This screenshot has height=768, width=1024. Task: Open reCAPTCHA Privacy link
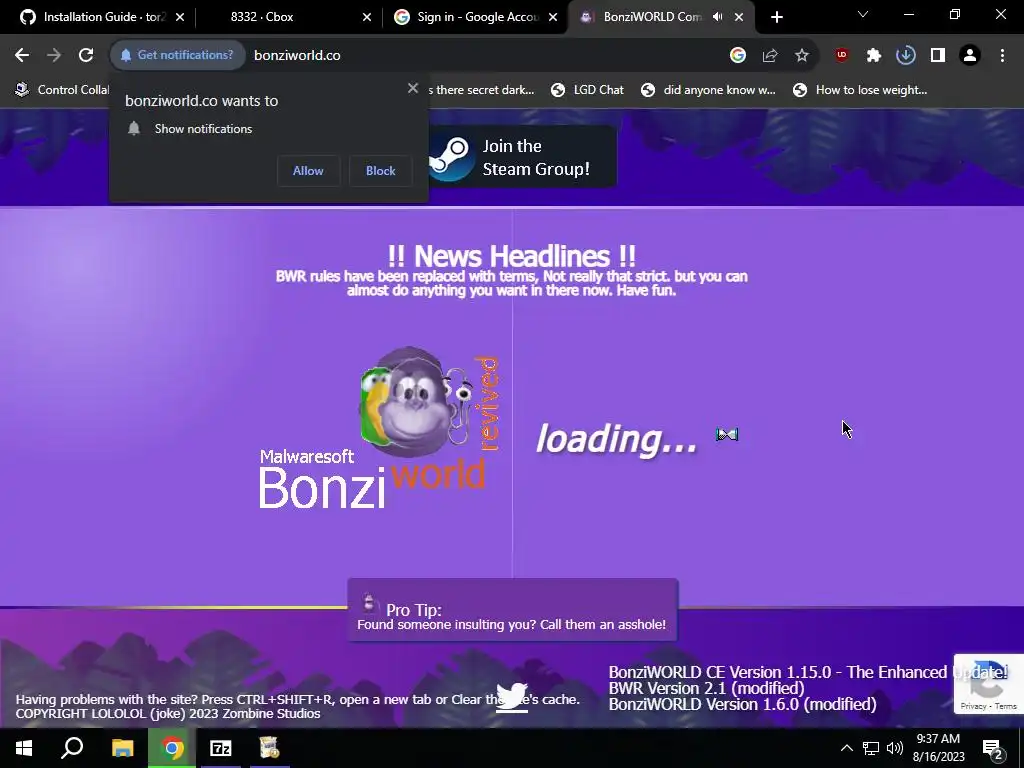click(x=973, y=706)
